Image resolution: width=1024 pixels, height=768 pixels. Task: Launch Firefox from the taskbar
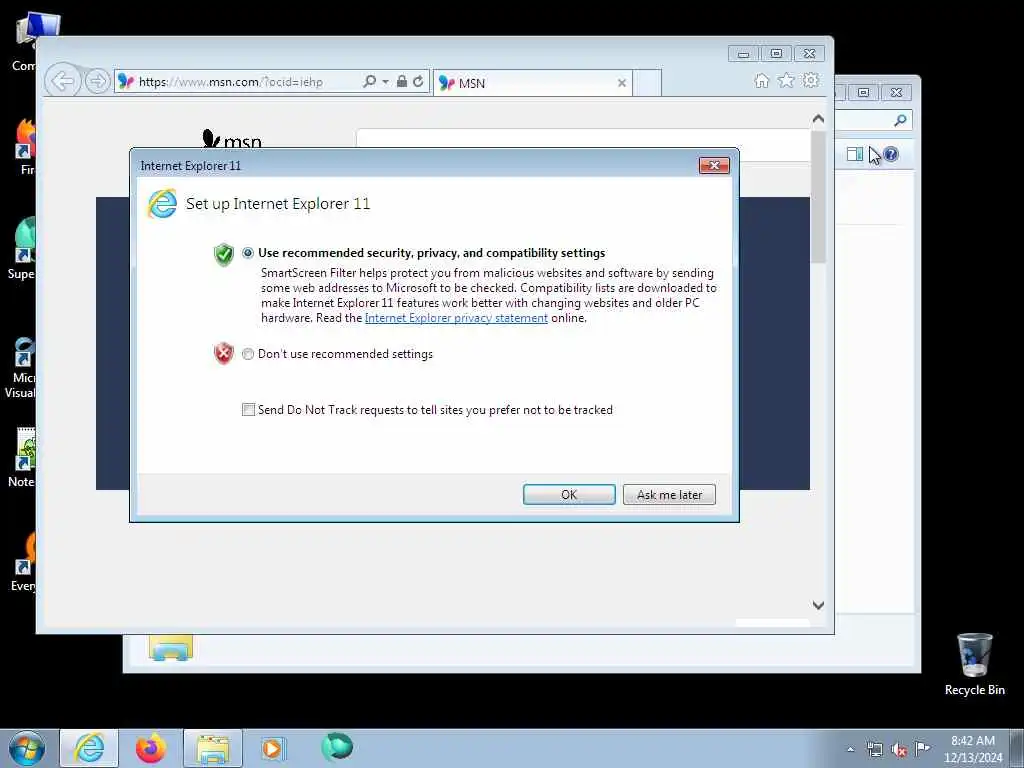(x=150, y=748)
